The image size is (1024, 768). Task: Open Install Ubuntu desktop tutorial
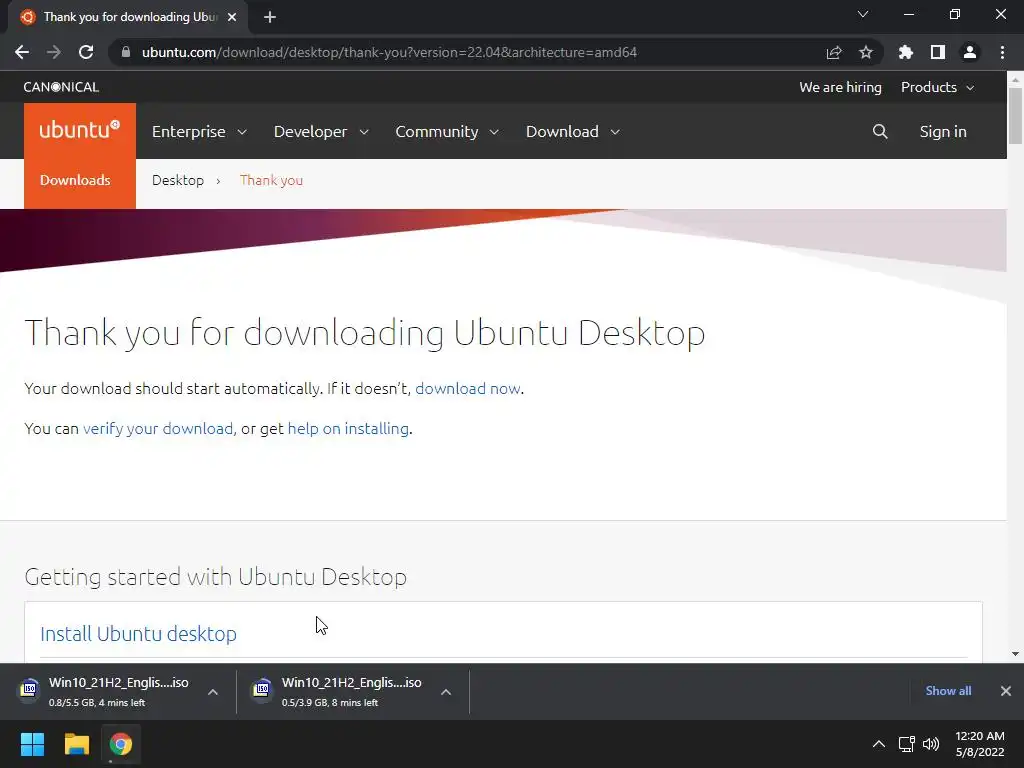[x=138, y=633]
